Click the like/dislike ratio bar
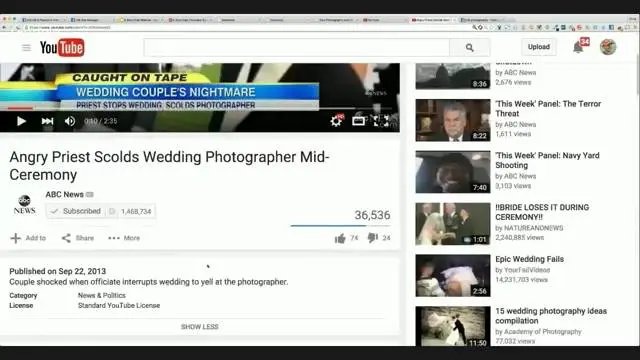Viewport: 640px width, 360px height. (340, 226)
